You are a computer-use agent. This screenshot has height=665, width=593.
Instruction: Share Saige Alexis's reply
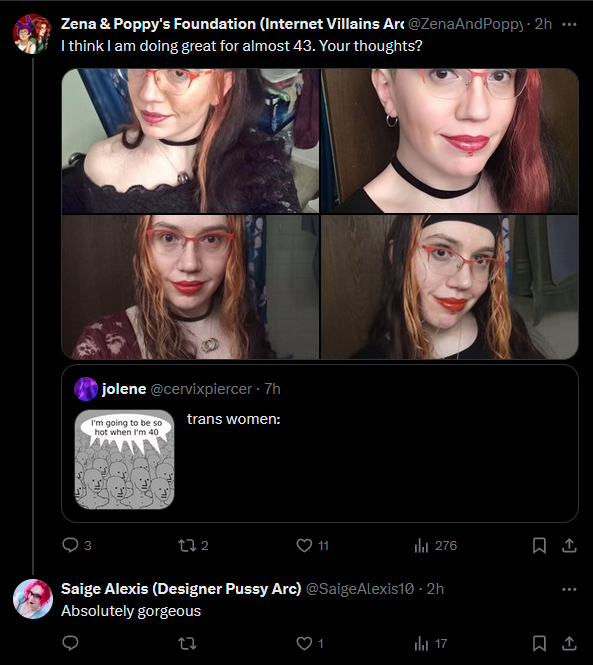pos(569,643)
